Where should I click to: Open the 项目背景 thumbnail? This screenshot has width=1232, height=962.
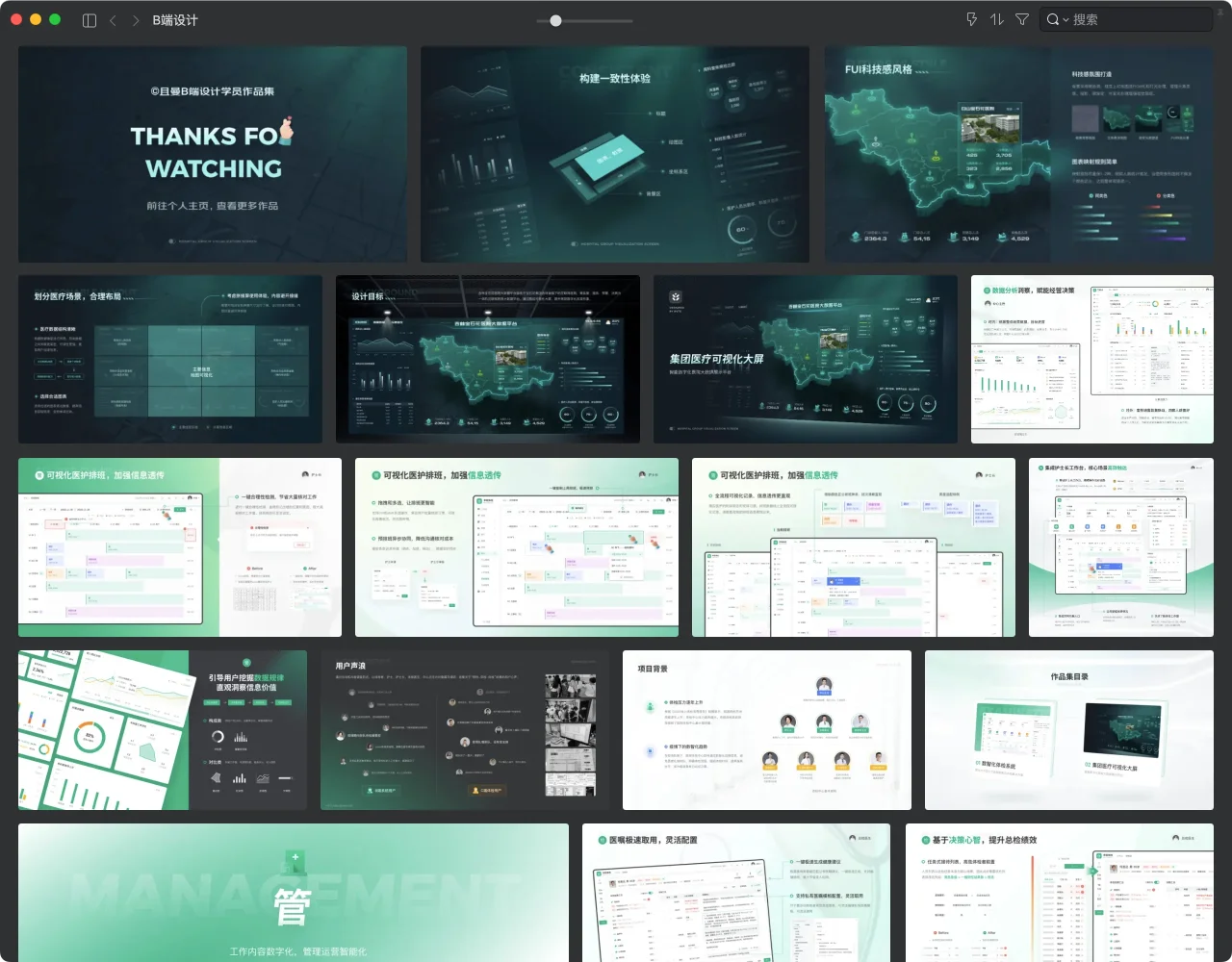(x=766, y=730)
